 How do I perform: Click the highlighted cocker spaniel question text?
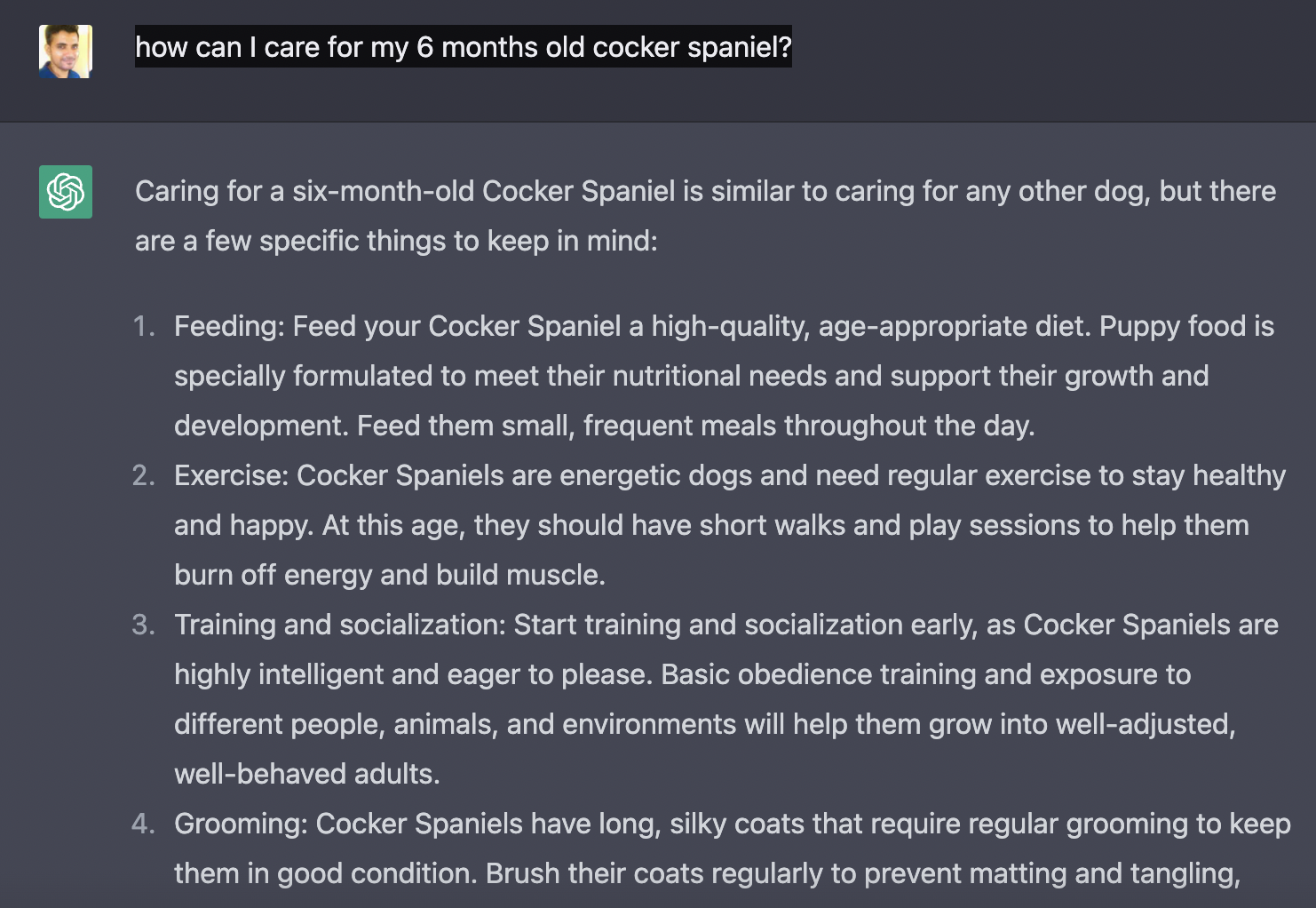(x=463, y=47)
